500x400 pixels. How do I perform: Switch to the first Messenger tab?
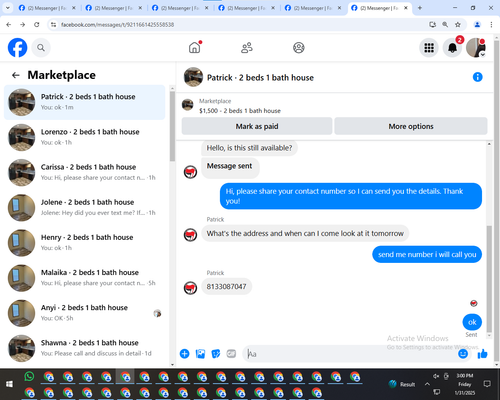pos(46,8)
